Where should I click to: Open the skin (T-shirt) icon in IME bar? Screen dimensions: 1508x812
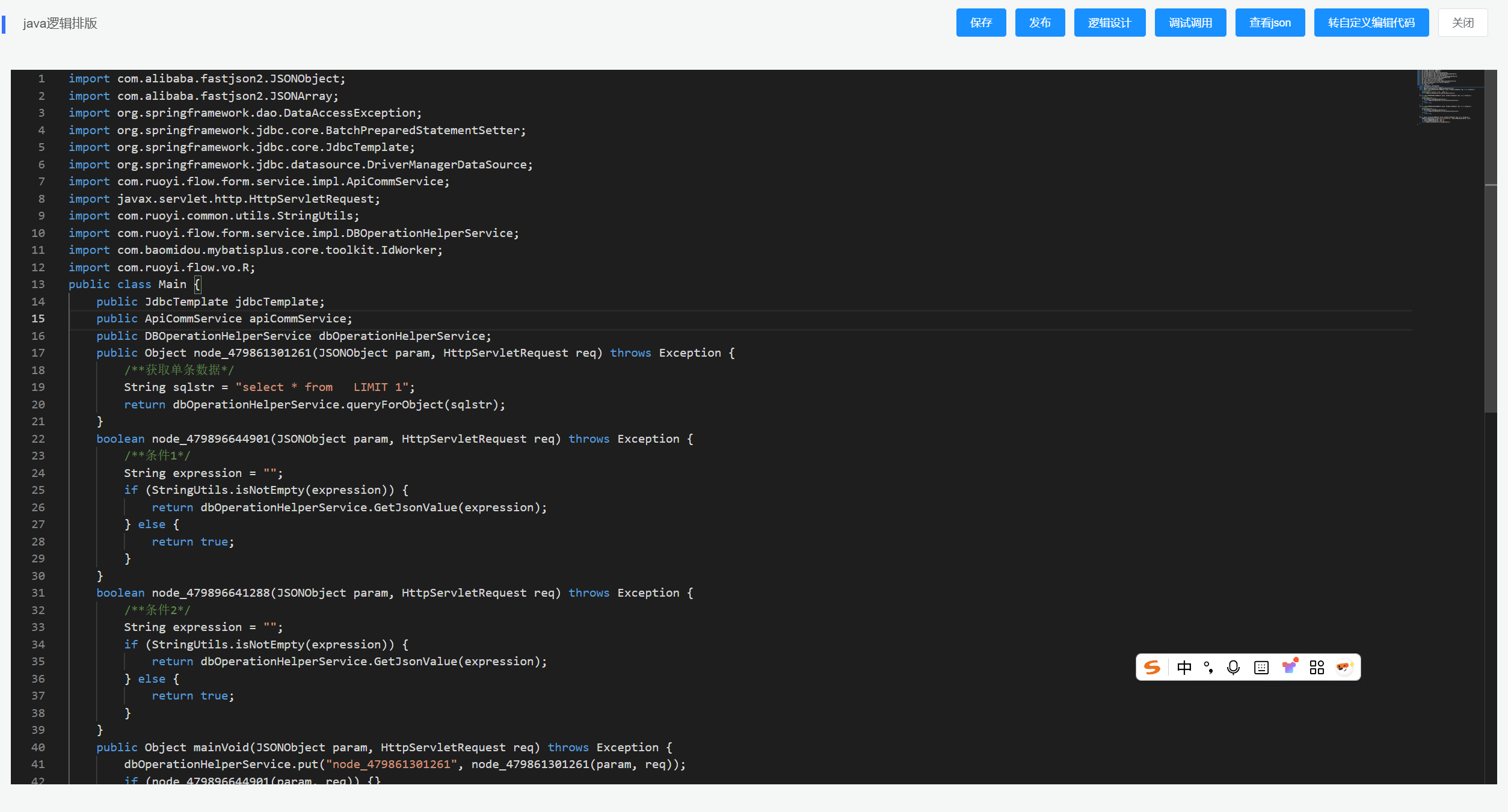pyautogui.click(x=1290, y=666)
